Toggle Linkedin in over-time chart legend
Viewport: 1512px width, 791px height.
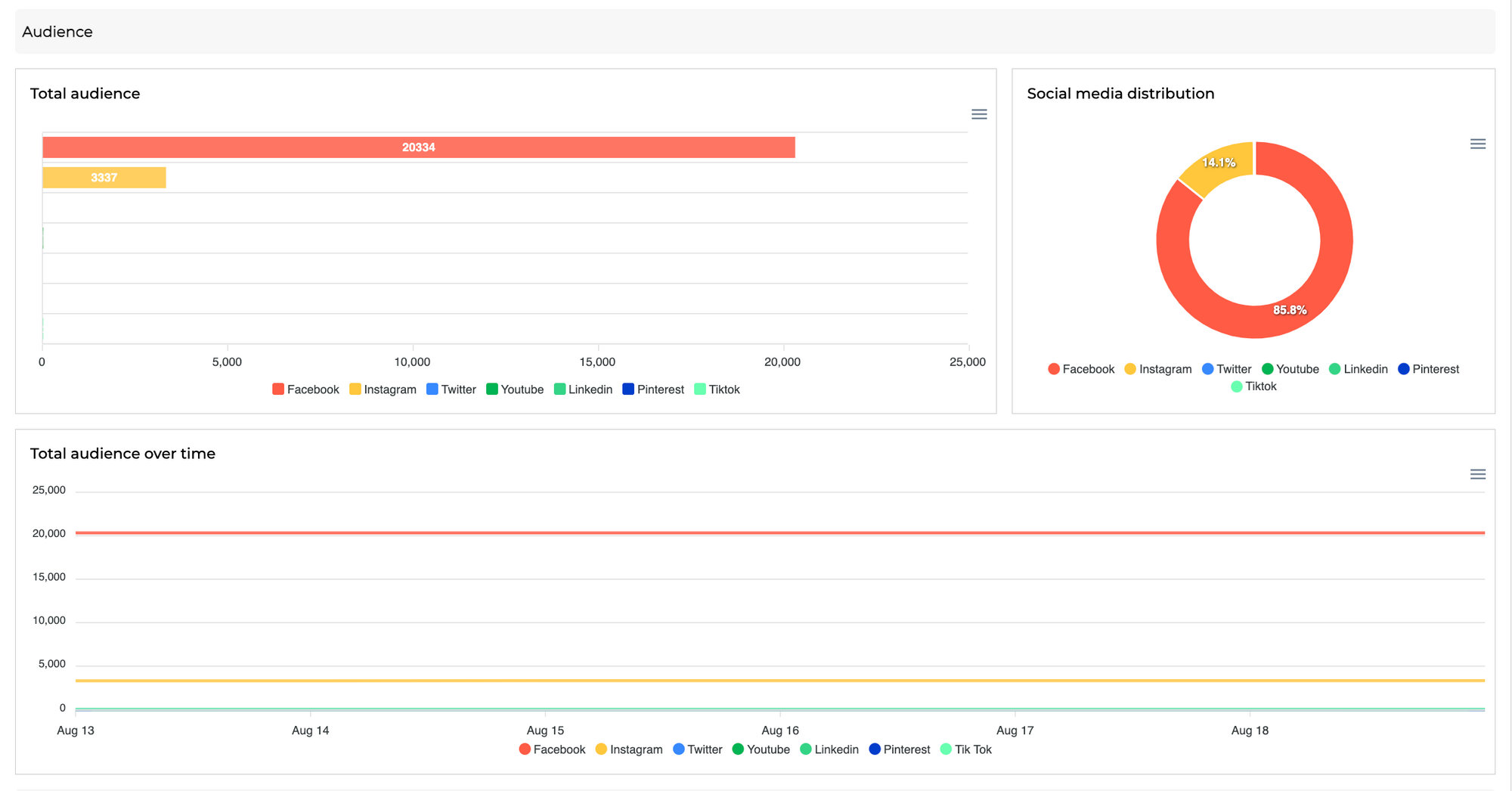[x=829, y=749]
